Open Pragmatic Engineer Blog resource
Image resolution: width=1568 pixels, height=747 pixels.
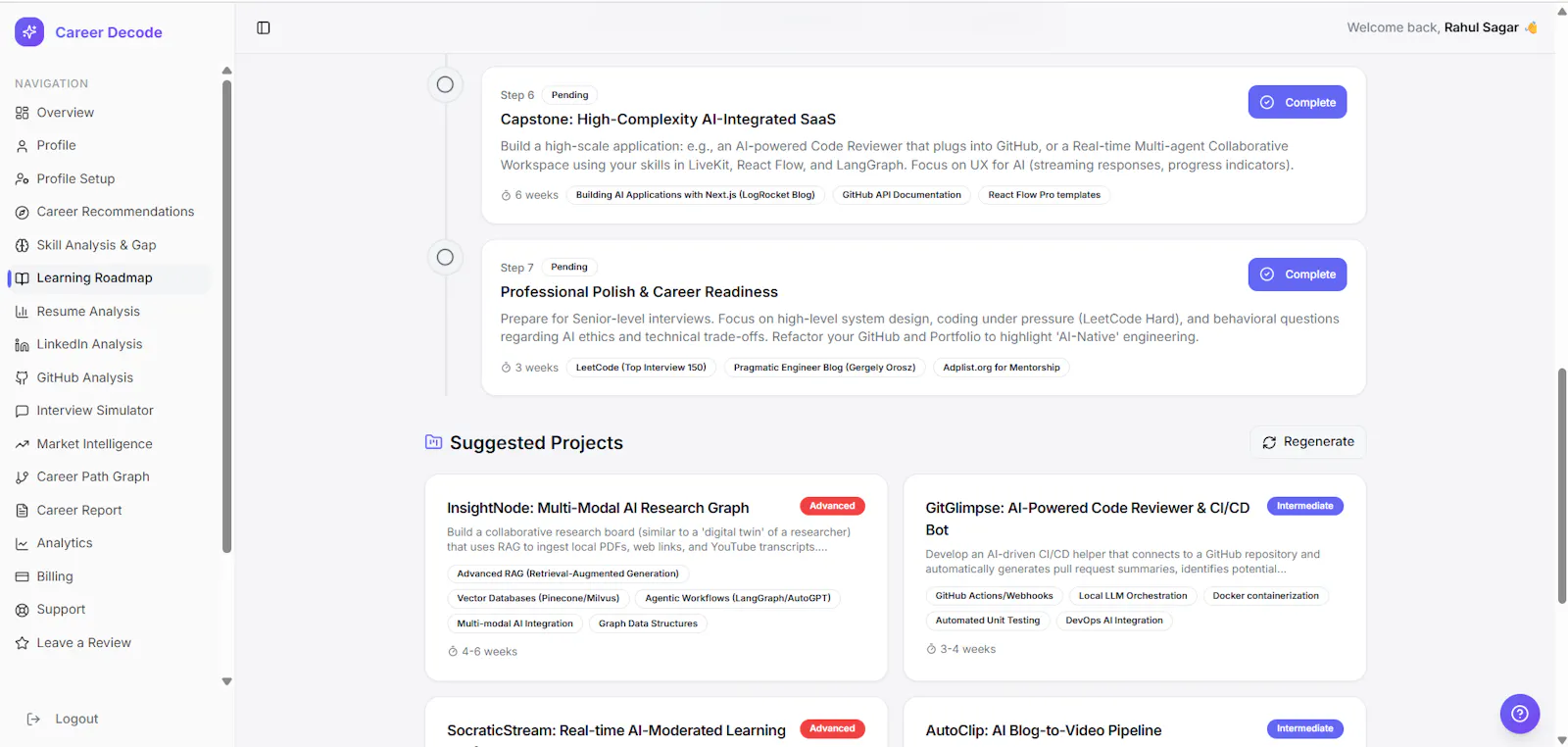point(824,368)
